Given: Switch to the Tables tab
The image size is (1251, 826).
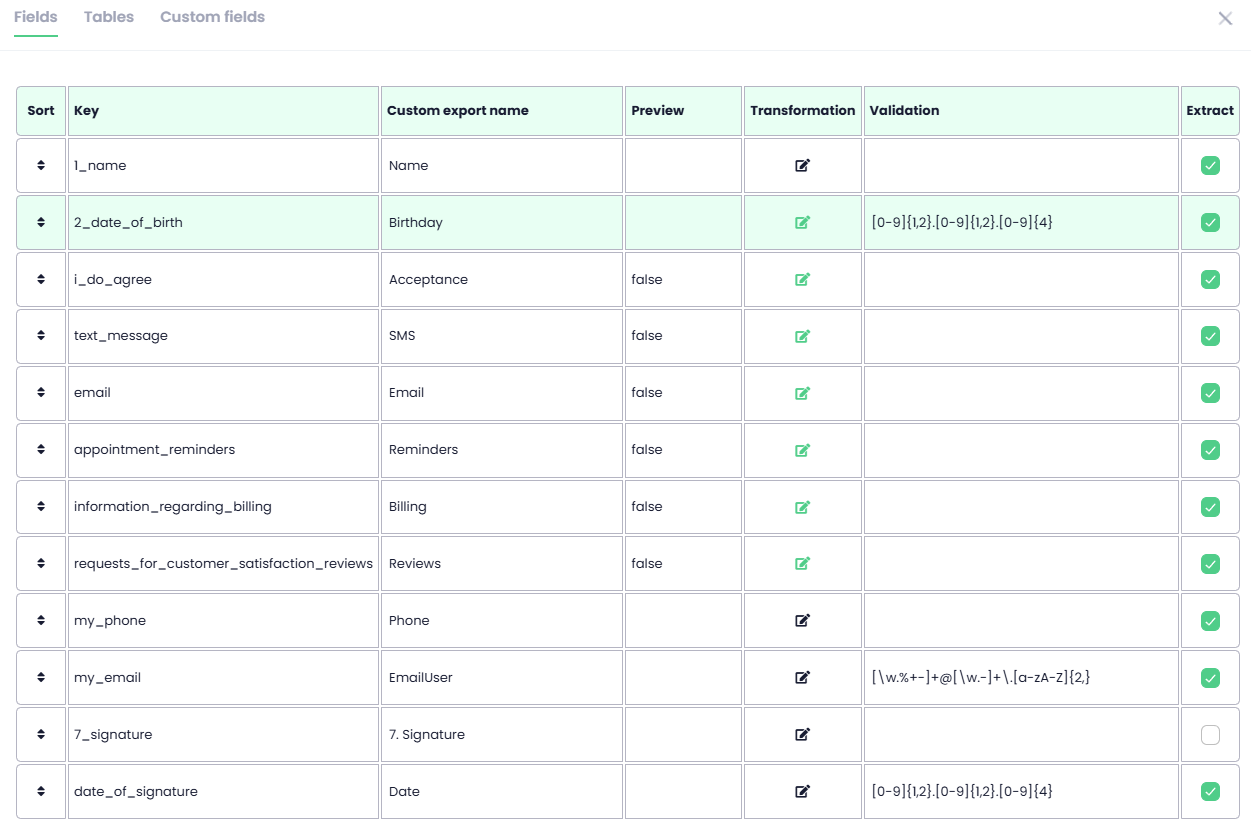Looking at the screenshot, I should coord(109,17).
